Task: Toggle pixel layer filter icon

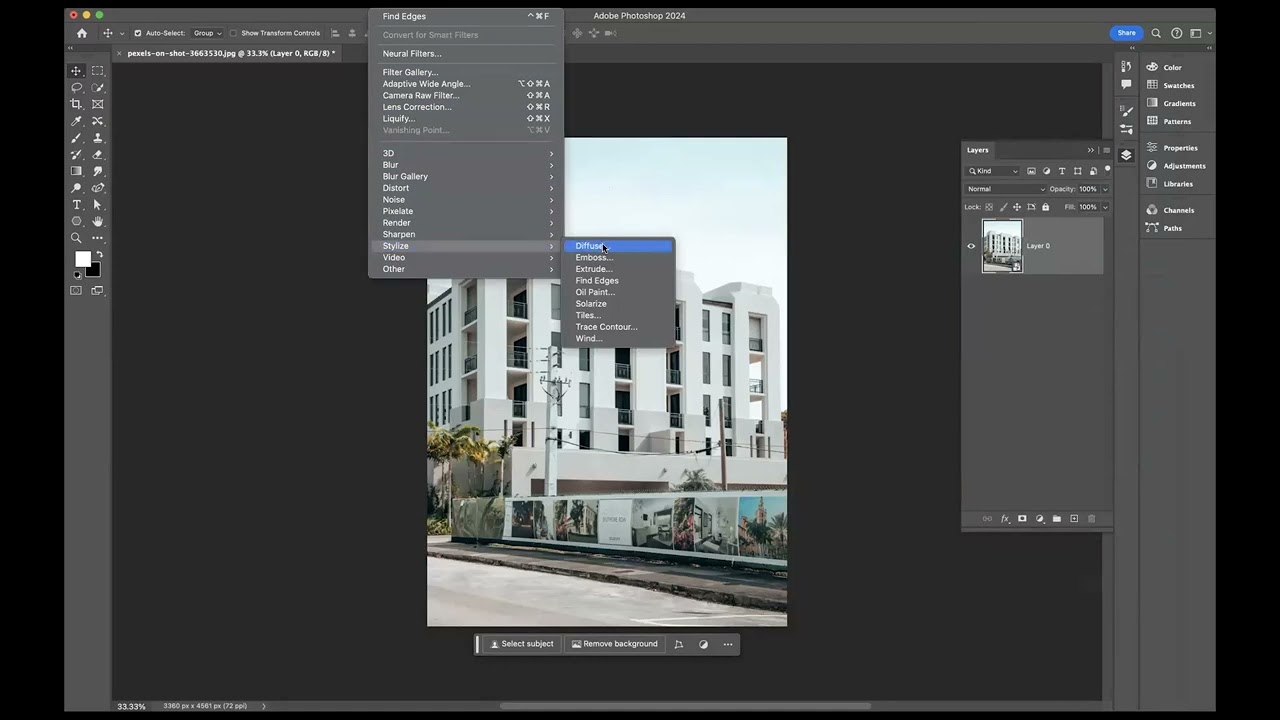Action: pos(1031,171)
